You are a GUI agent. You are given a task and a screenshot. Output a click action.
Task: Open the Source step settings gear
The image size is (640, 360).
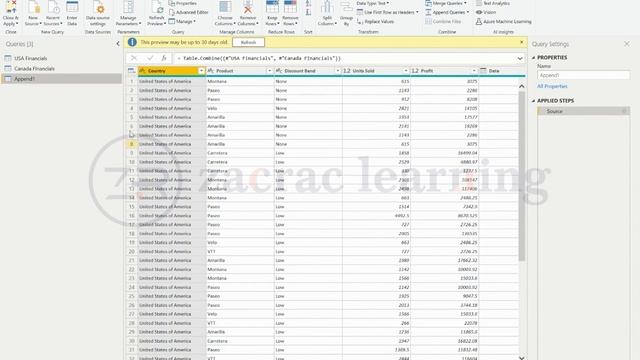click(624, 111)
